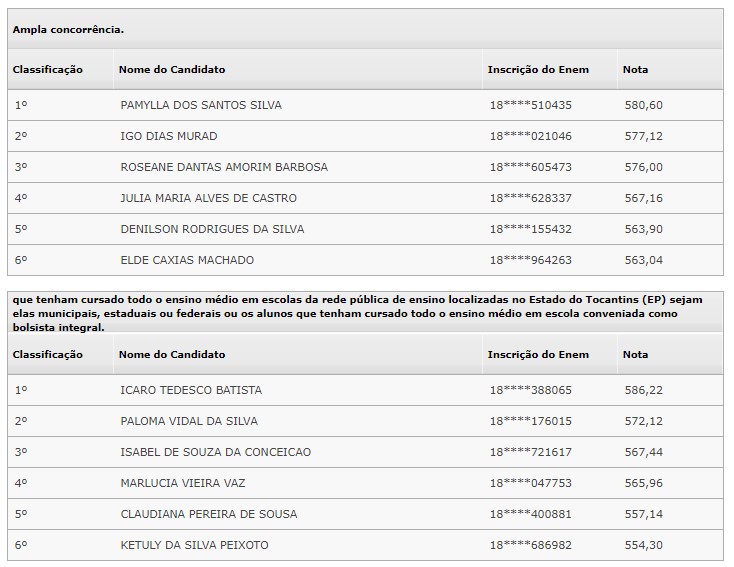Select the score 557,14
Screen dimensions: 734x567
[x=644, y=514]
